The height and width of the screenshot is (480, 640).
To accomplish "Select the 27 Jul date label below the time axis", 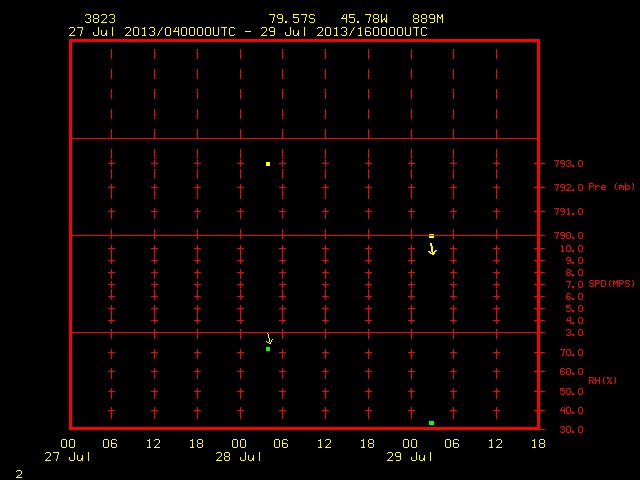I will [68, 457].
